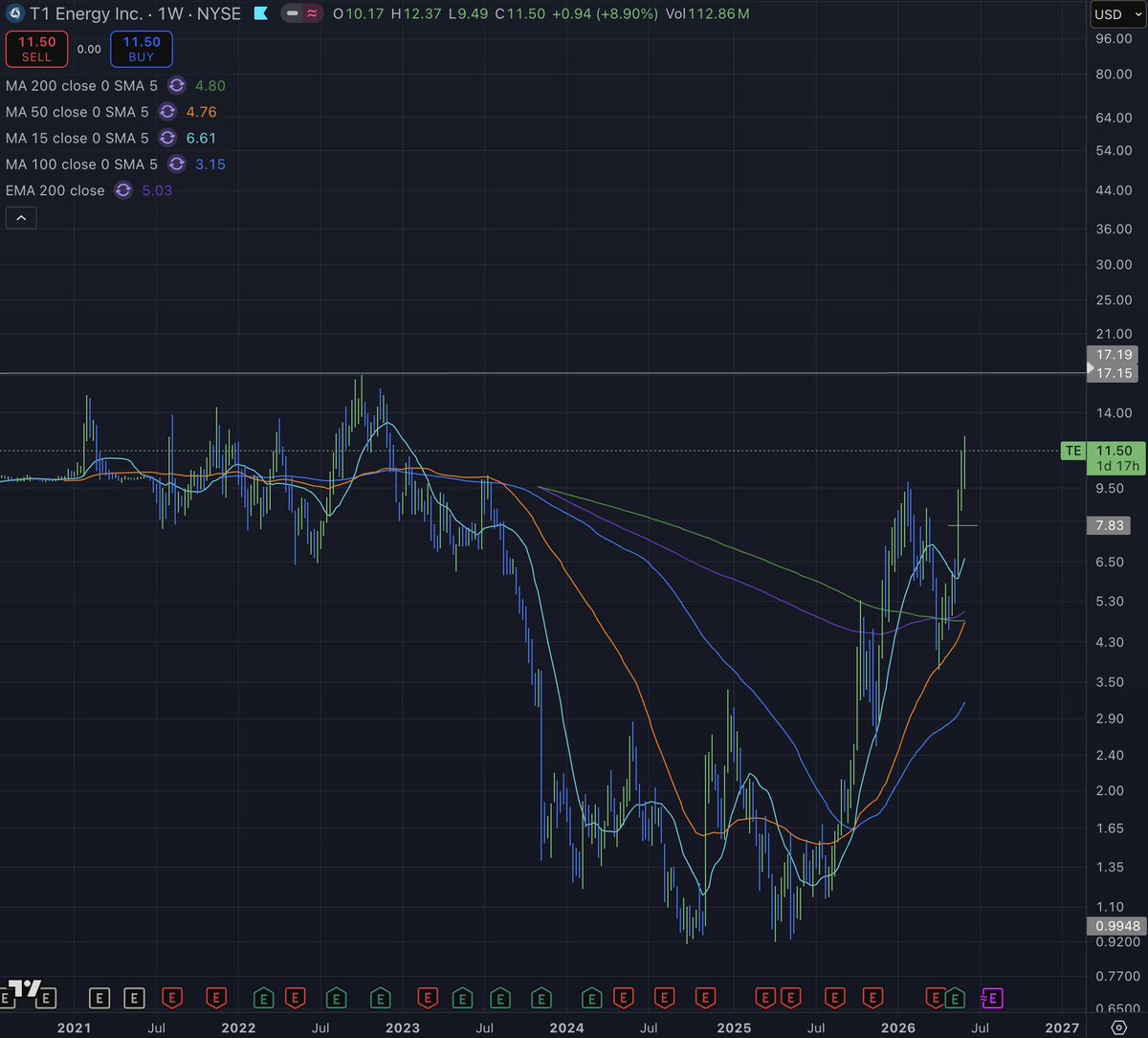Viewport: 1148px width, 1038px height.
Task: Click the 17.15 horizontal line price label
Action: (1114, 373)
